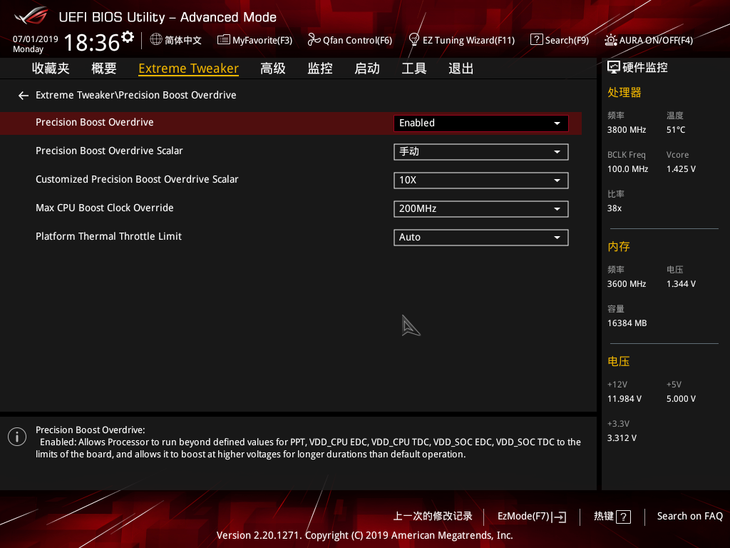Click the 51°C temperature value
The width and height of the screenshot is (730, 548).
coord(676,130)
